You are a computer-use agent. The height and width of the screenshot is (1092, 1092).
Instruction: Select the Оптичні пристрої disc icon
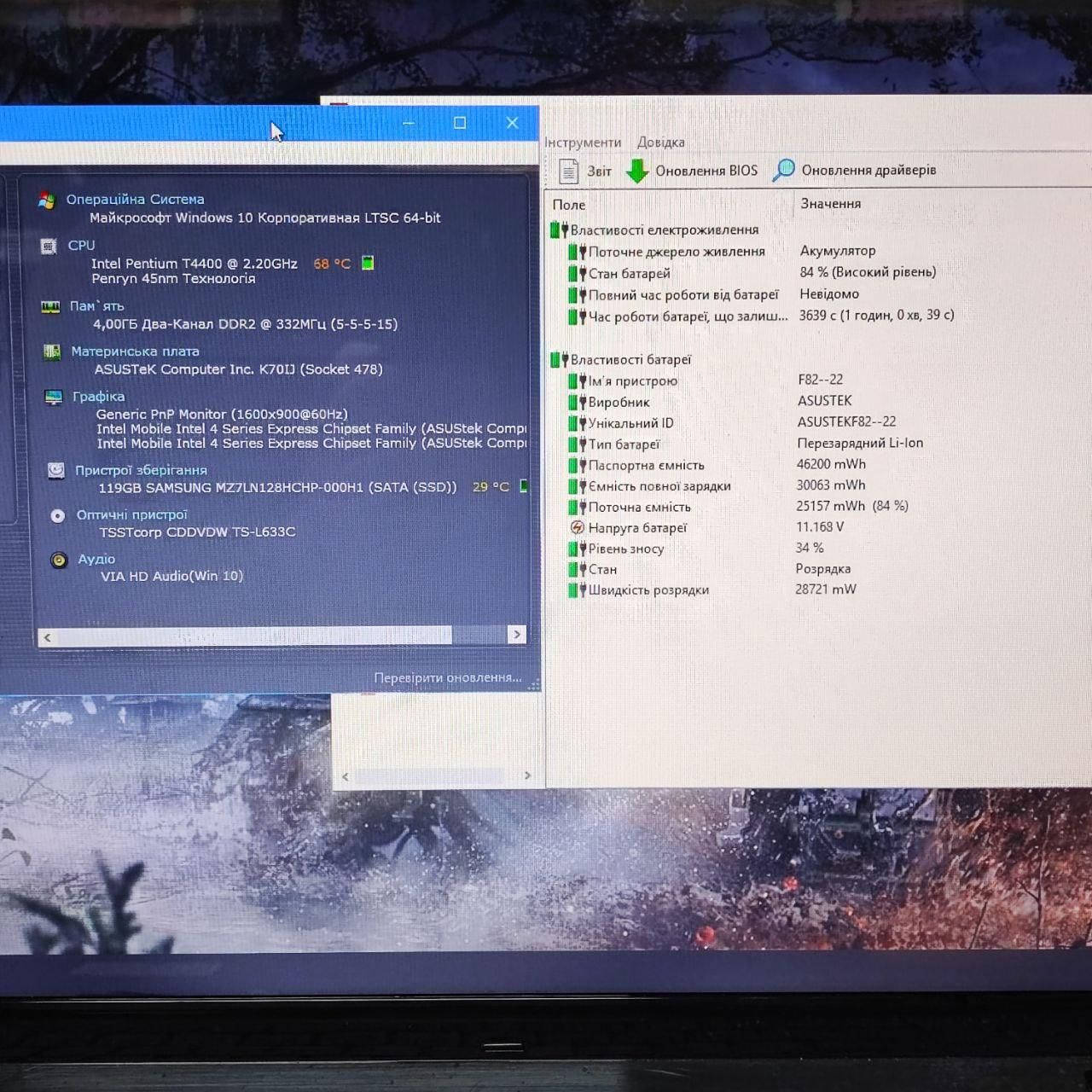pos(57,515)
